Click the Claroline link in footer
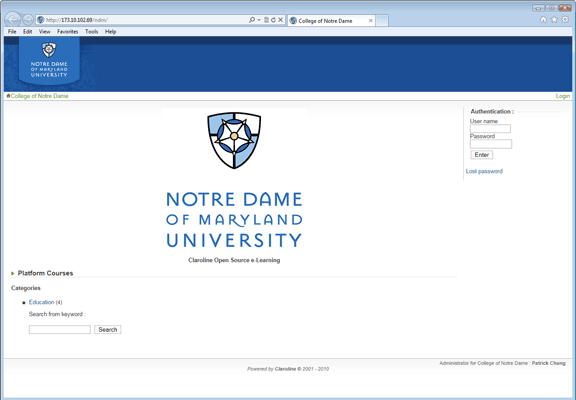The image size is (576, 400). tap(285, 369)
